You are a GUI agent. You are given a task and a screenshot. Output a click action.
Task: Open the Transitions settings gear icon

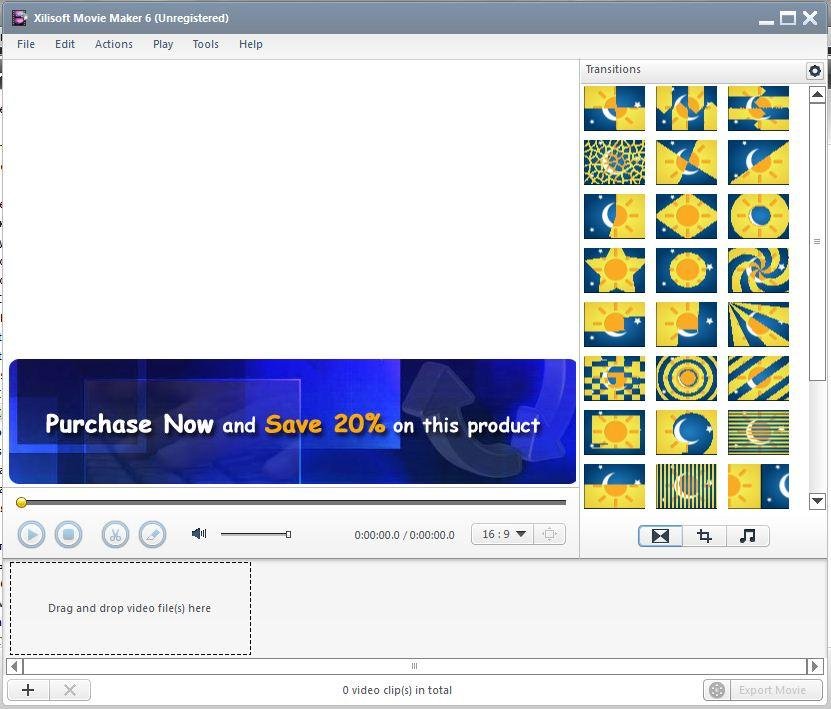tap(814, 71)
